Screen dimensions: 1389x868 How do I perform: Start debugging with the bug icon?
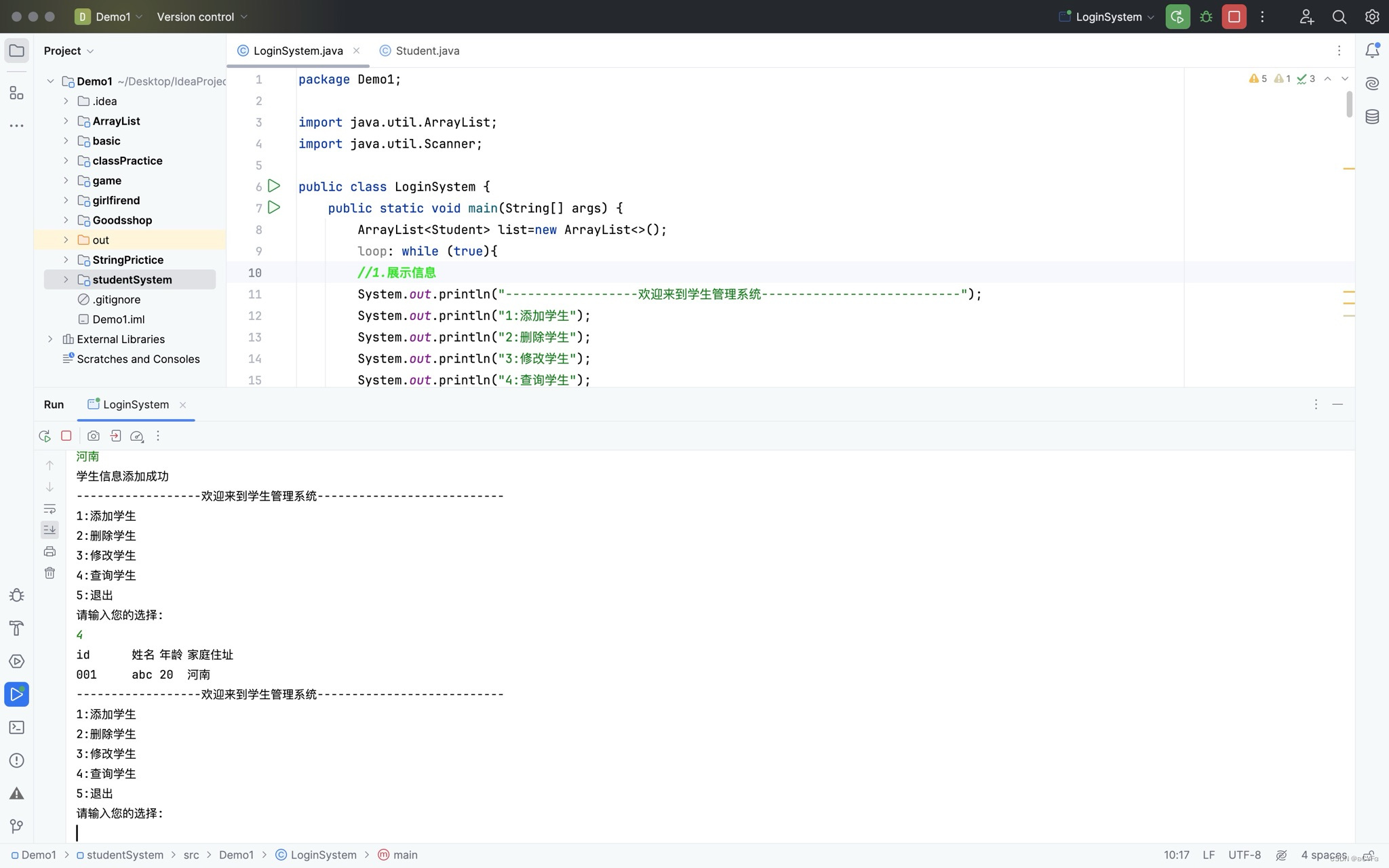point(1206,17)
